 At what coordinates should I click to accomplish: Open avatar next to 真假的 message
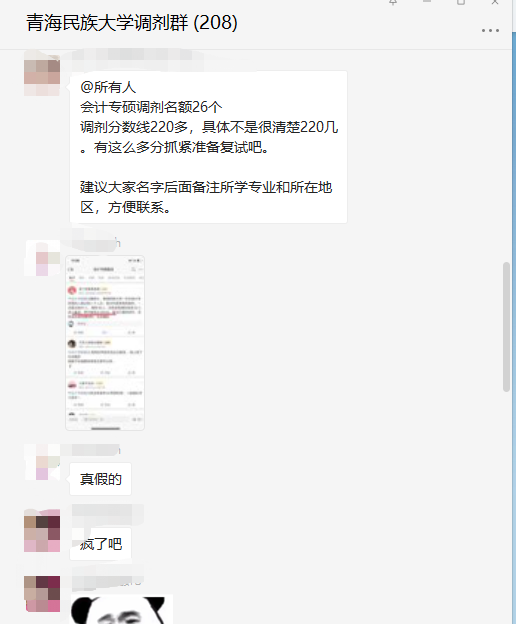tap(42, 462)
